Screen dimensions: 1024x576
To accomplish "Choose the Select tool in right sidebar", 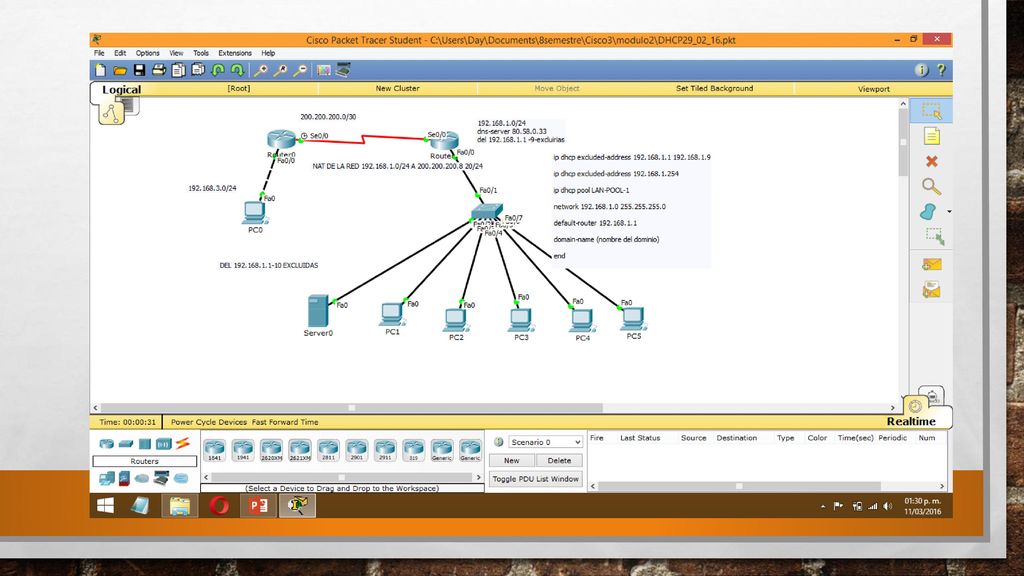I will pyautogui.click(x=931, y=111).
